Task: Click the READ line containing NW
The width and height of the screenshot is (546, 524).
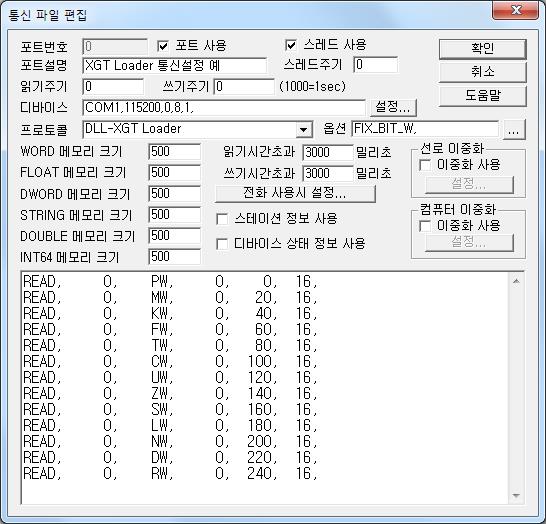Action: point(170,442)
